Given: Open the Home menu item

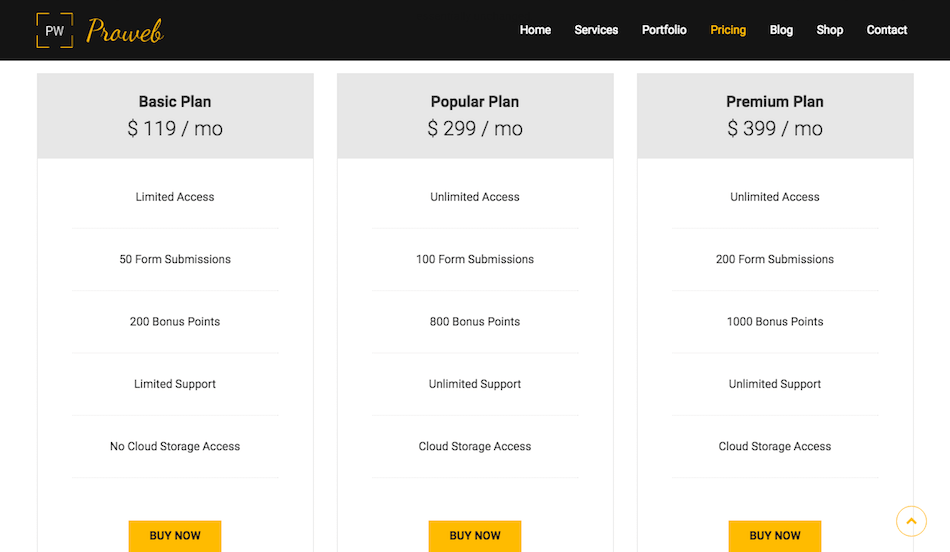Looking at the screenshot, I should pyautogui.click(x=535, y=30).
